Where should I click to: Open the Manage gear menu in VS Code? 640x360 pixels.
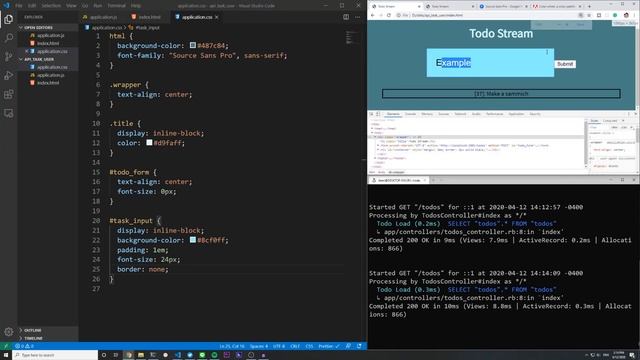(9, 332)
